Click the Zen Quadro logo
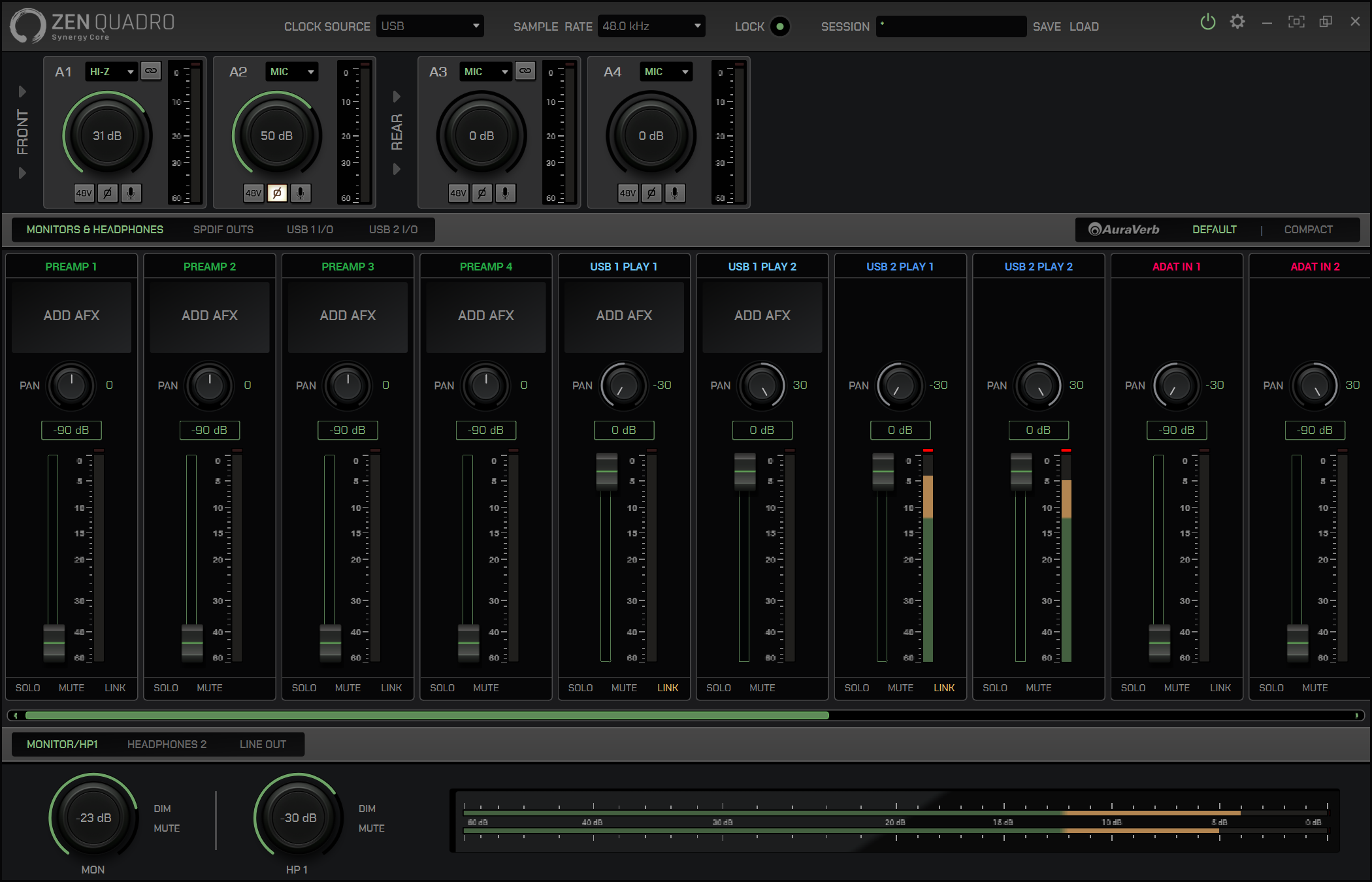 click(92, 26)
